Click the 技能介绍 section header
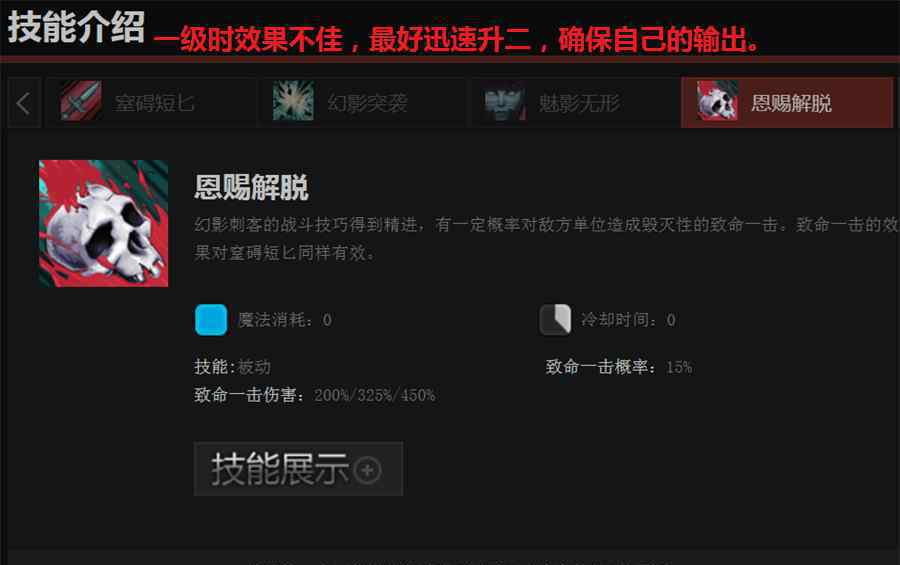Viewport: 900px width, 565px height. tap(76, 27)
